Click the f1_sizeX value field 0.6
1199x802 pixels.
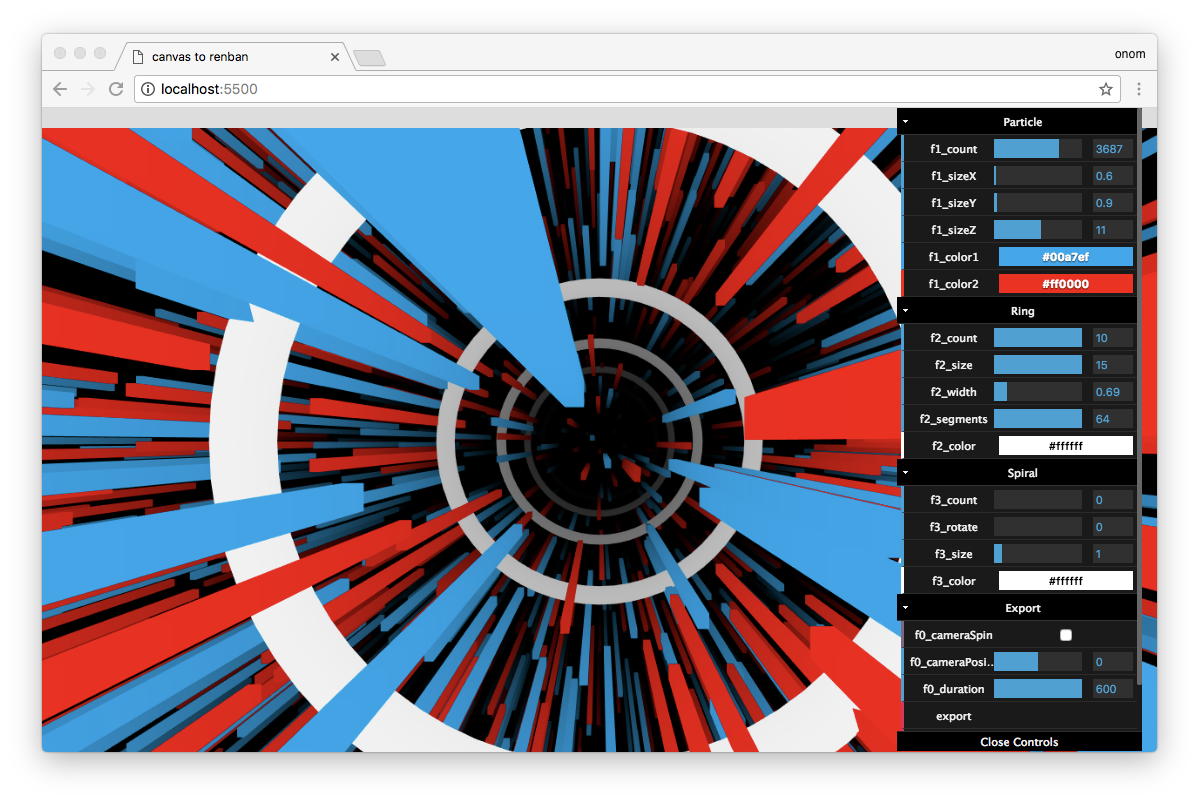click(1113, 176)
